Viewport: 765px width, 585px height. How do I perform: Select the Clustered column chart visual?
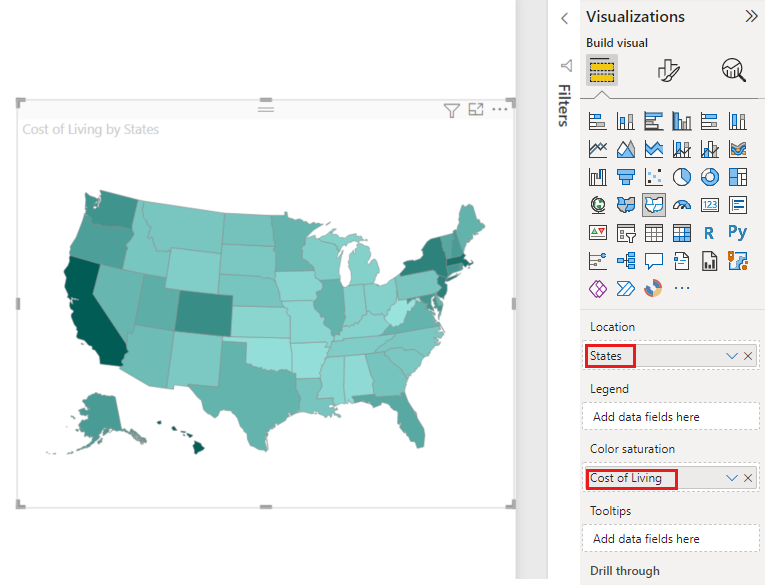682,121
